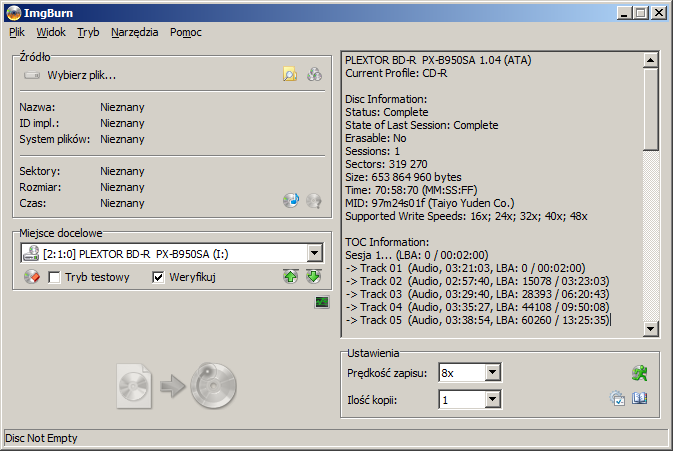The height and width of the screenshot is (451, 673).
Task: Open the Tryb menu
Action: click(88, 32)
